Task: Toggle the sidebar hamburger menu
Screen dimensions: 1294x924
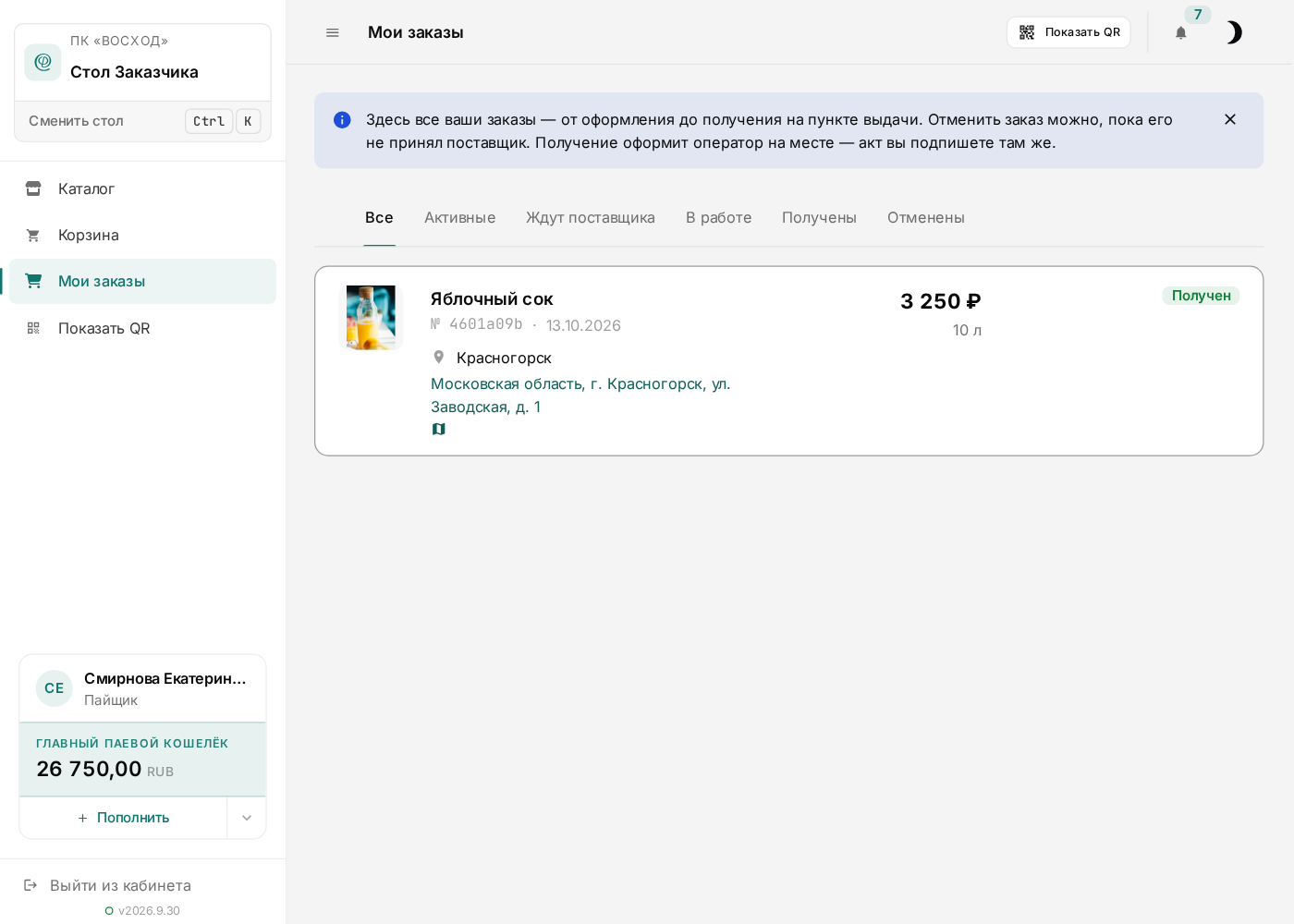Action: click(x=333, y=32)
